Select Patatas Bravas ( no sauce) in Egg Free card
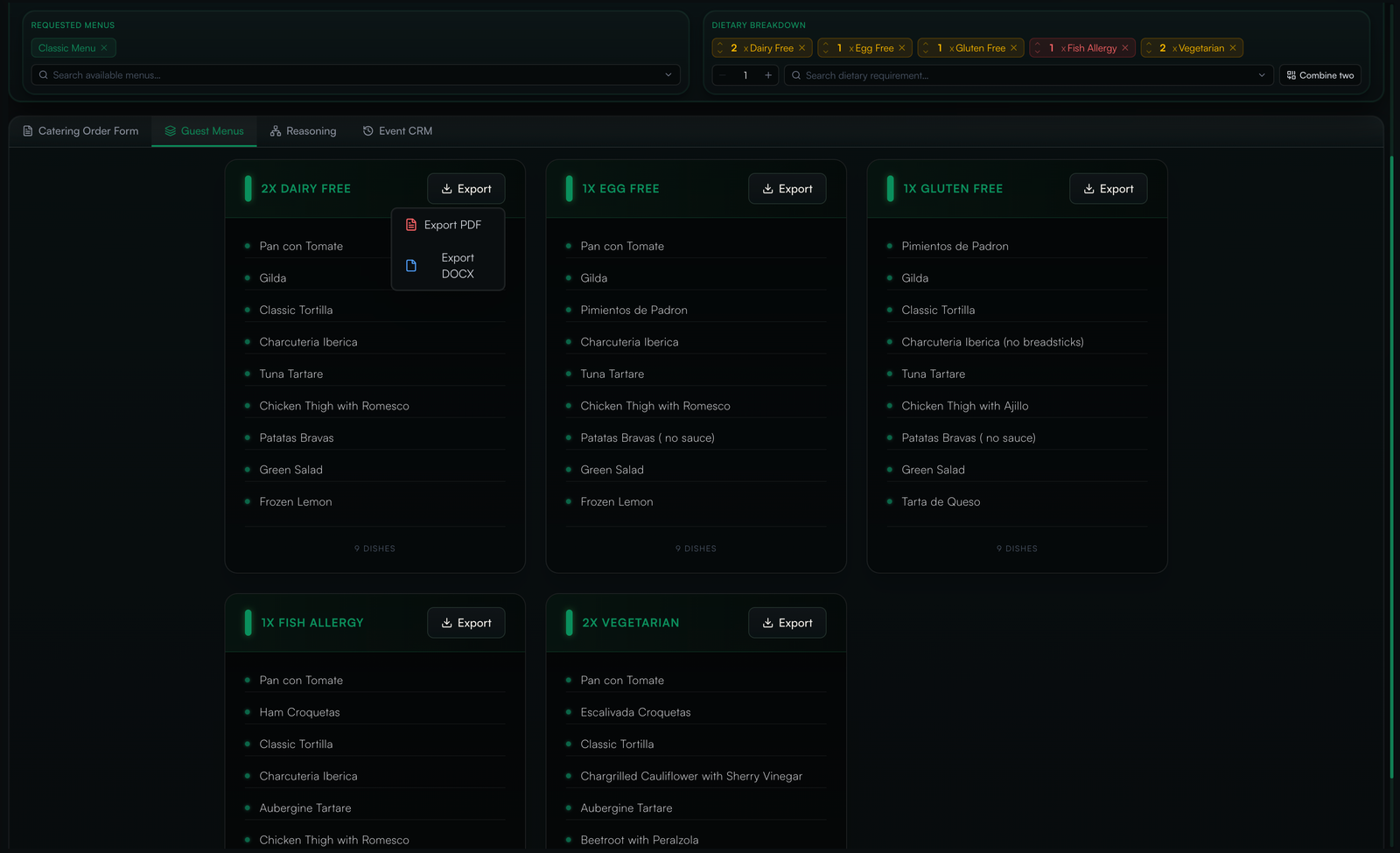This screenshot has height=853, width=1400. click(647, 438)
